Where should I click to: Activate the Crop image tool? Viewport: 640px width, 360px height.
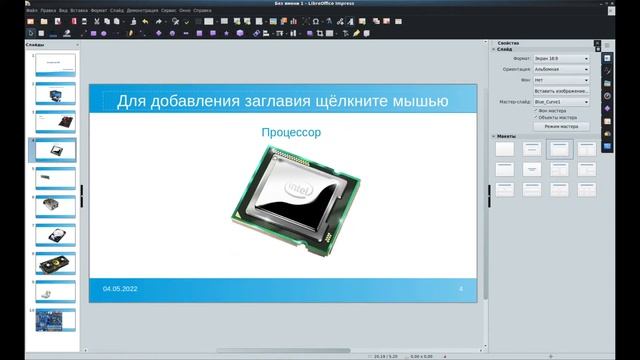tap(320, 33)
